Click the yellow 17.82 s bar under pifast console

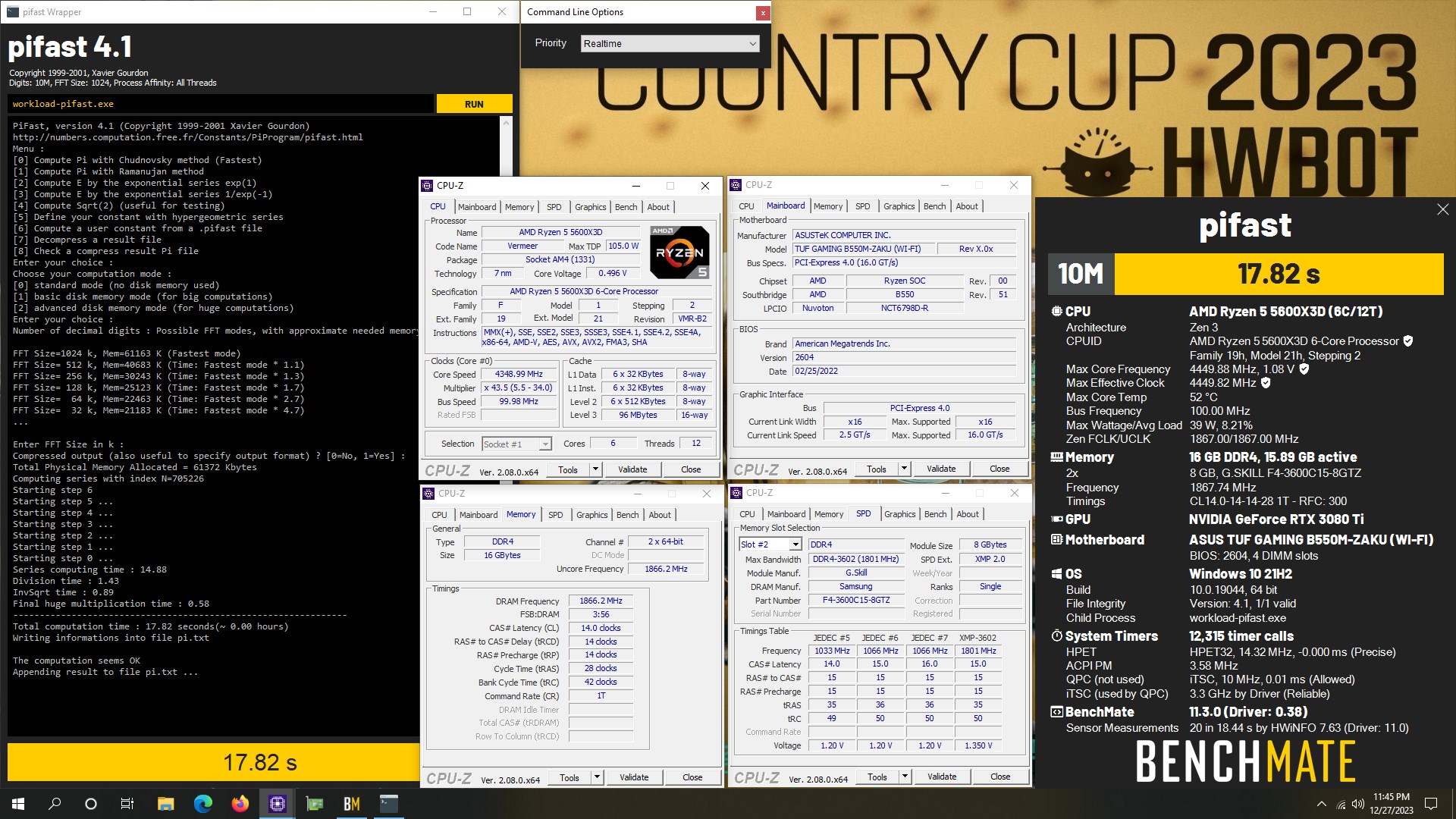pos(214,762)
